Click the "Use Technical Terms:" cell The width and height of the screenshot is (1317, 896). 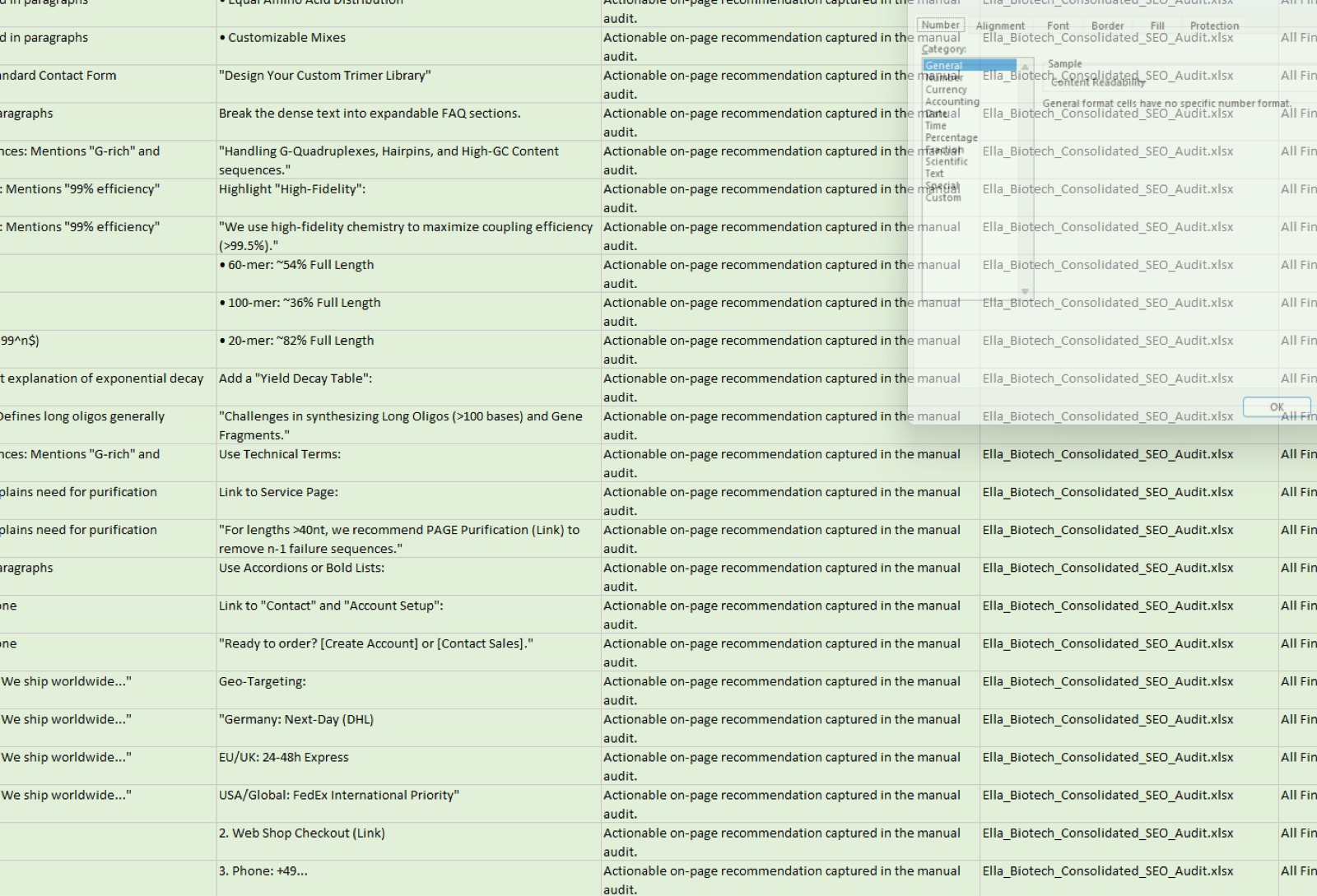point(408,463)
